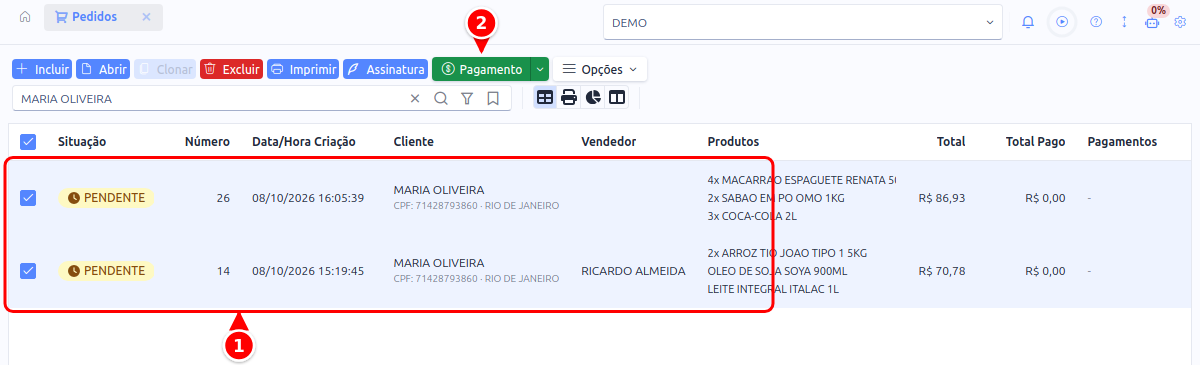Click the Produtos column header

733,142
